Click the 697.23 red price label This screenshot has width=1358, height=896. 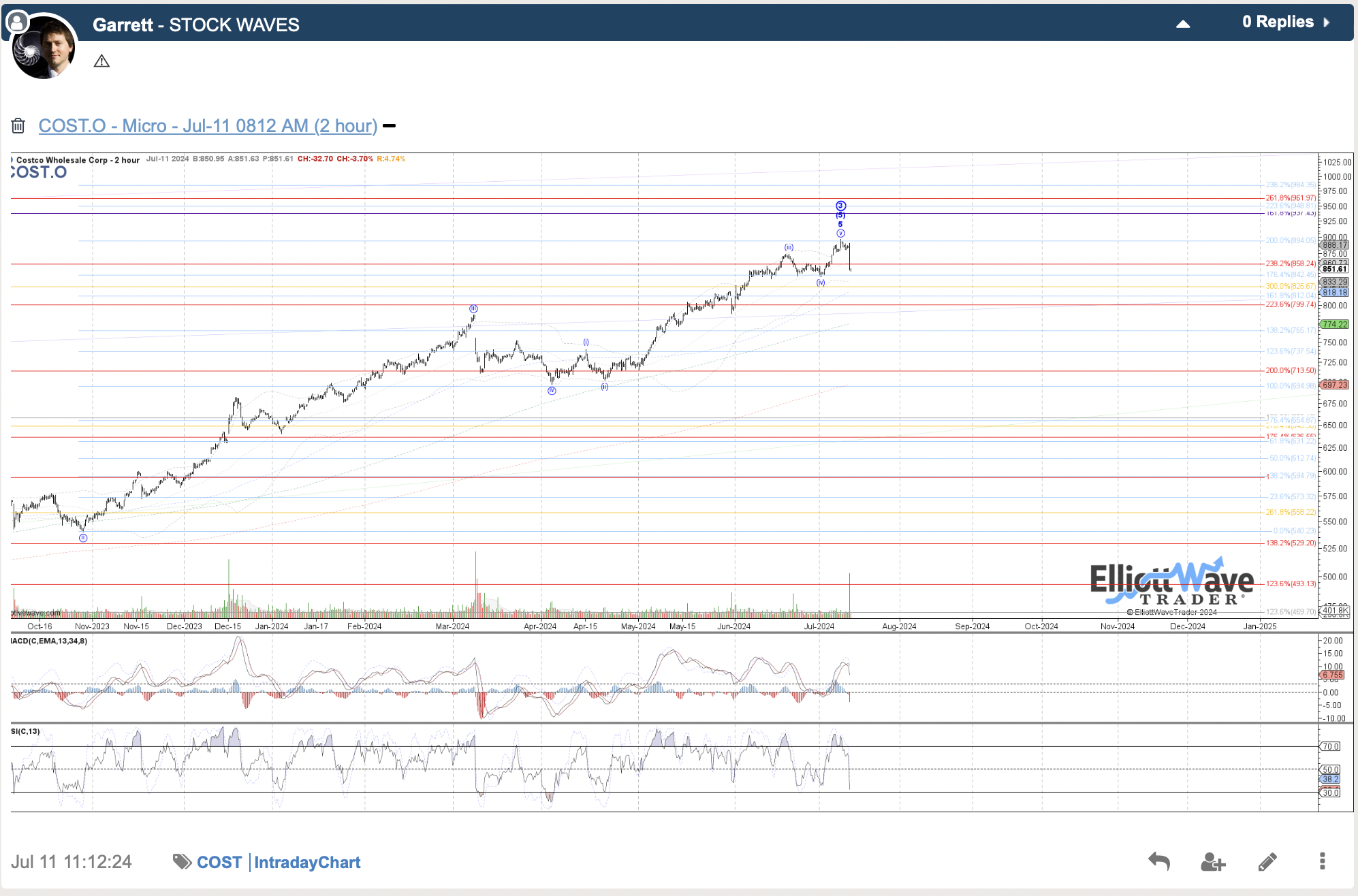[1335, 385]
